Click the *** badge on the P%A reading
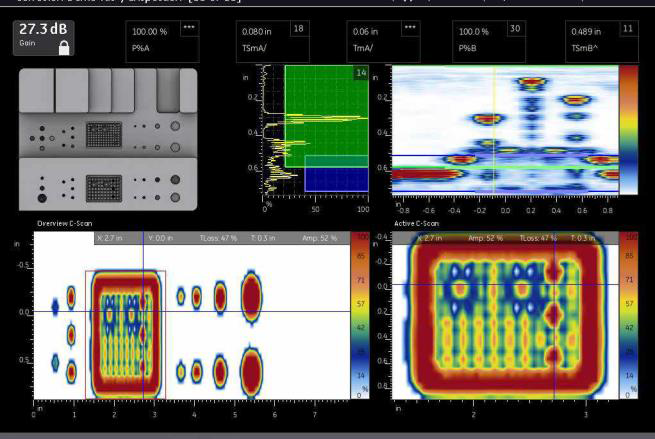655x439 pixels. tap(189, 28)
